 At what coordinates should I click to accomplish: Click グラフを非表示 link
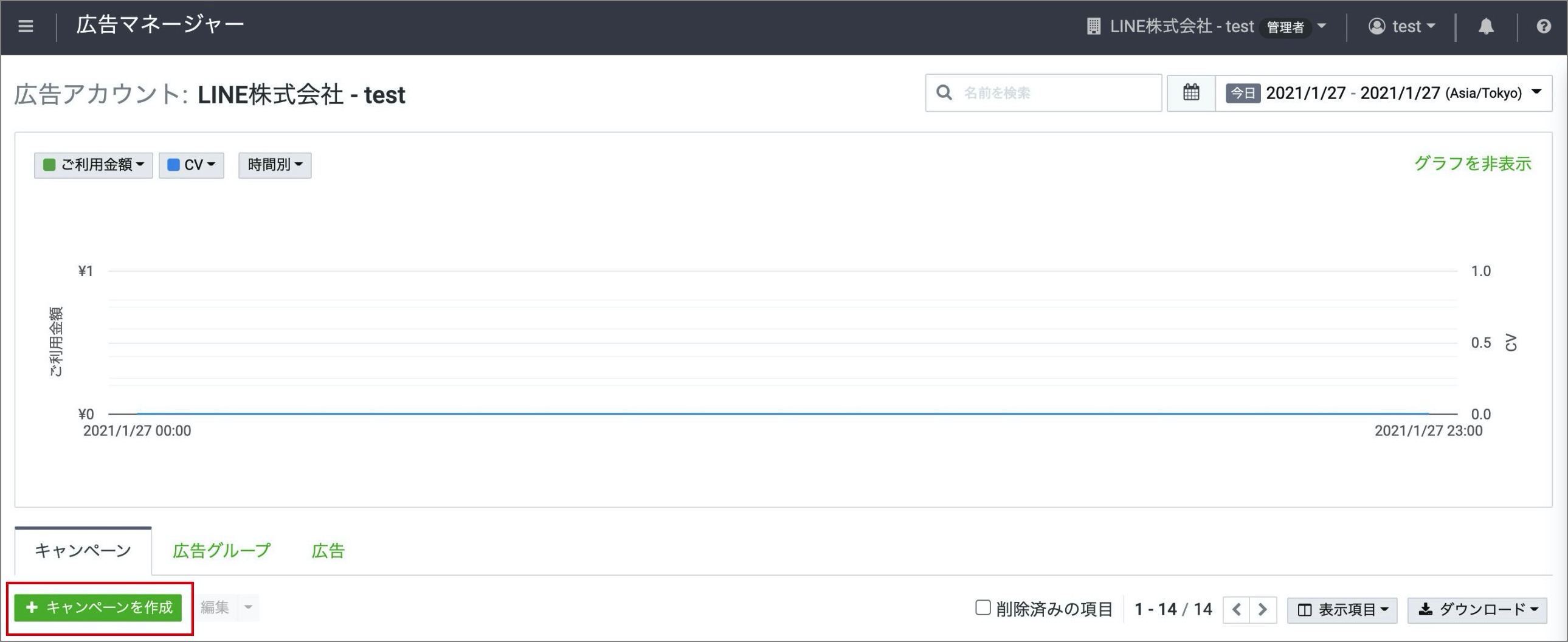(x=1473, y=163)
